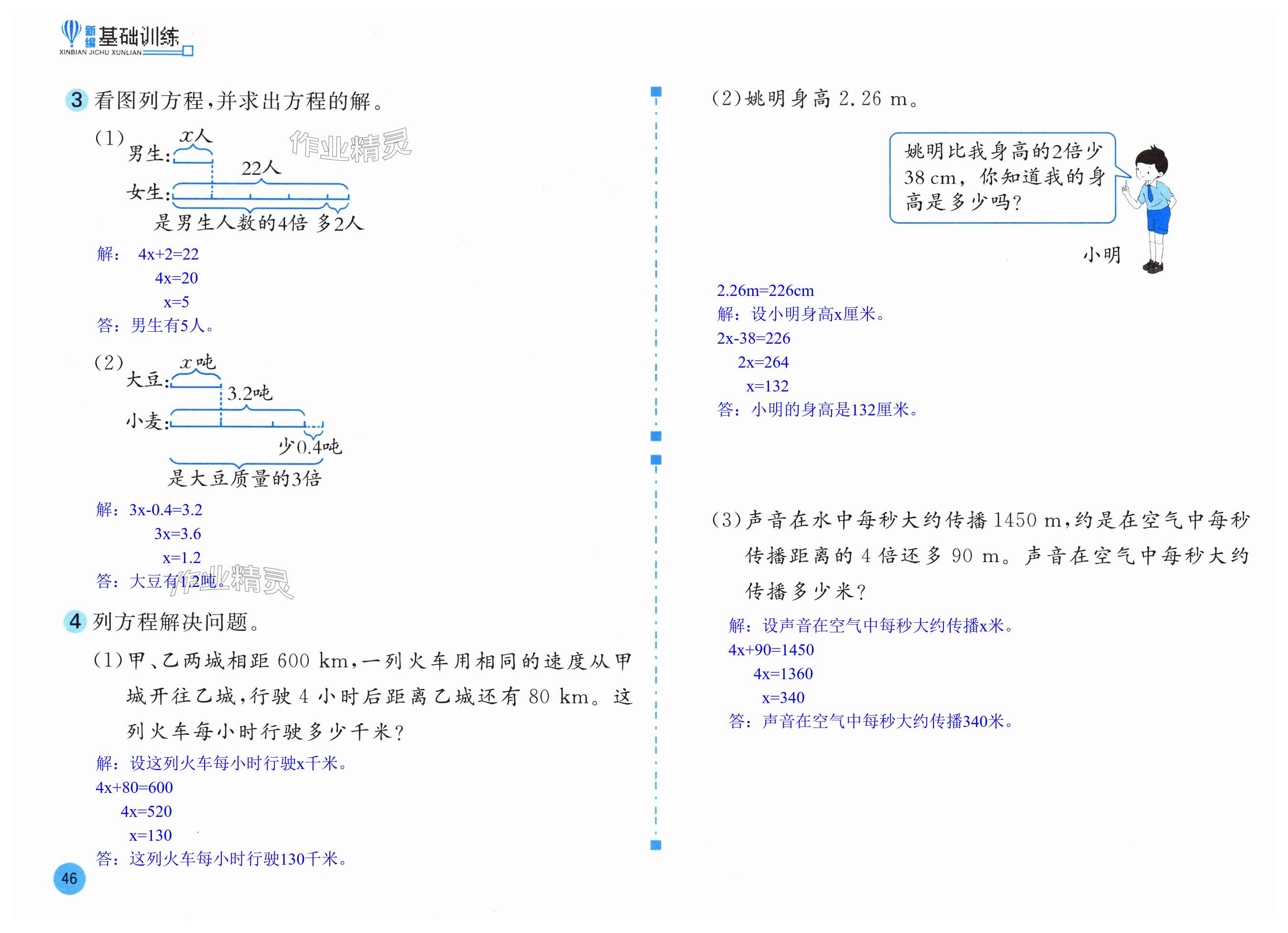
Task: Click the sentence 设声音在空气中每秒大约传播x米
Action: [889, 625]
